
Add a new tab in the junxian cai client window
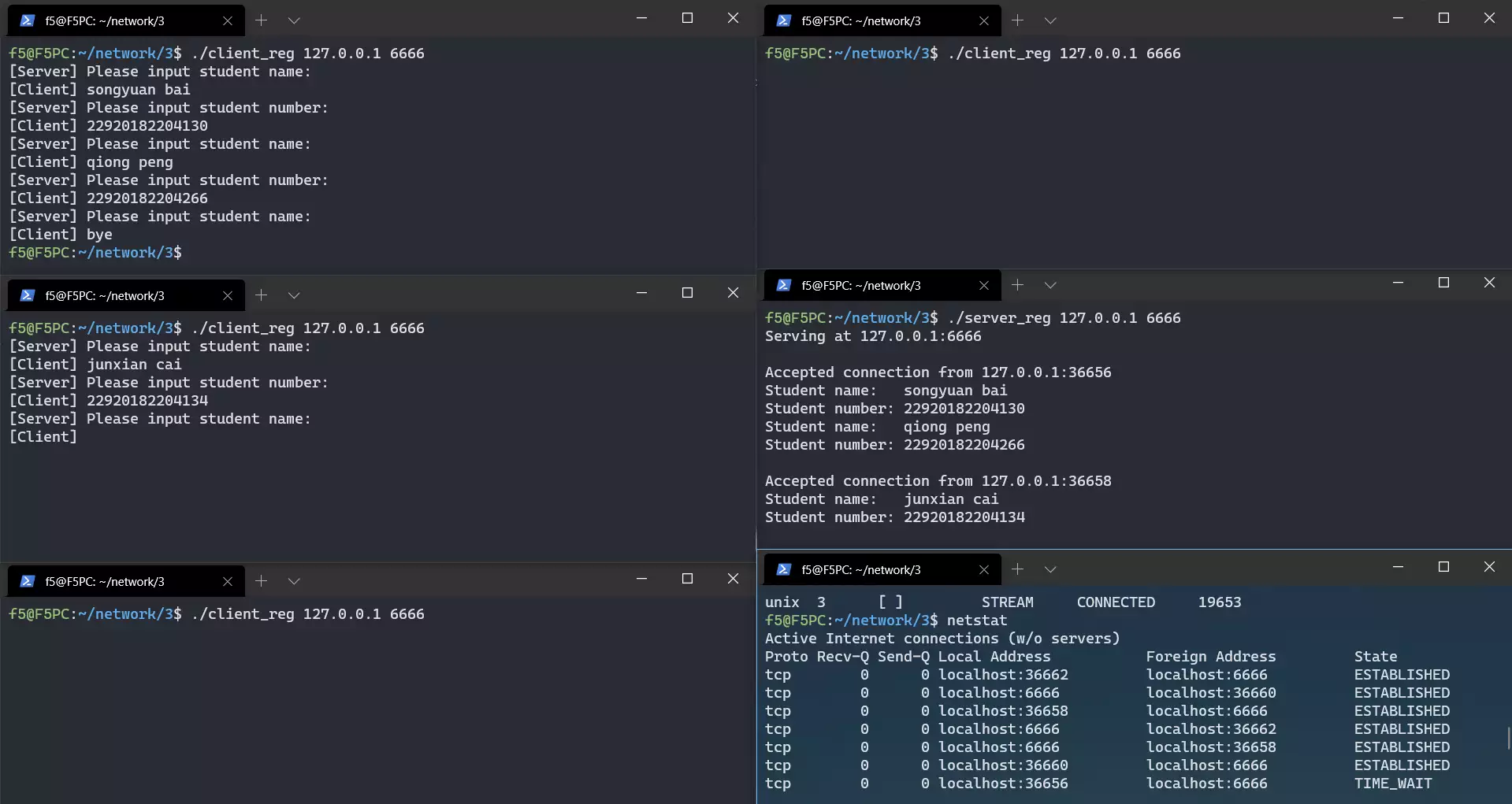261,295
